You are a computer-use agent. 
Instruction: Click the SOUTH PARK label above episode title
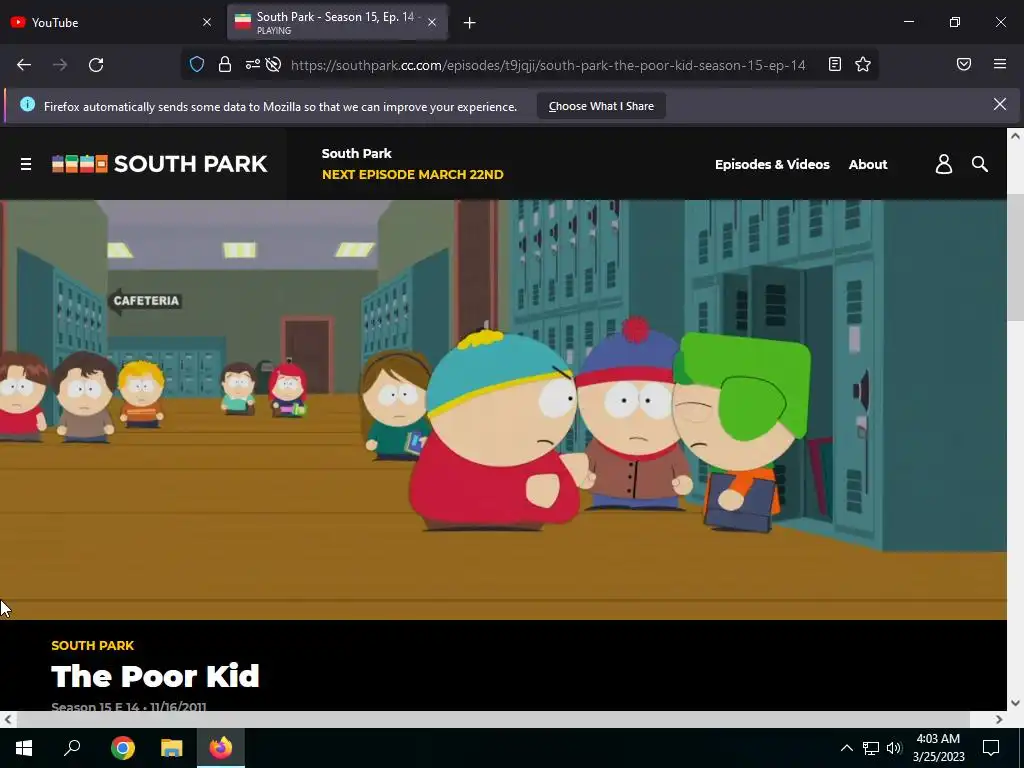point(93,645)
